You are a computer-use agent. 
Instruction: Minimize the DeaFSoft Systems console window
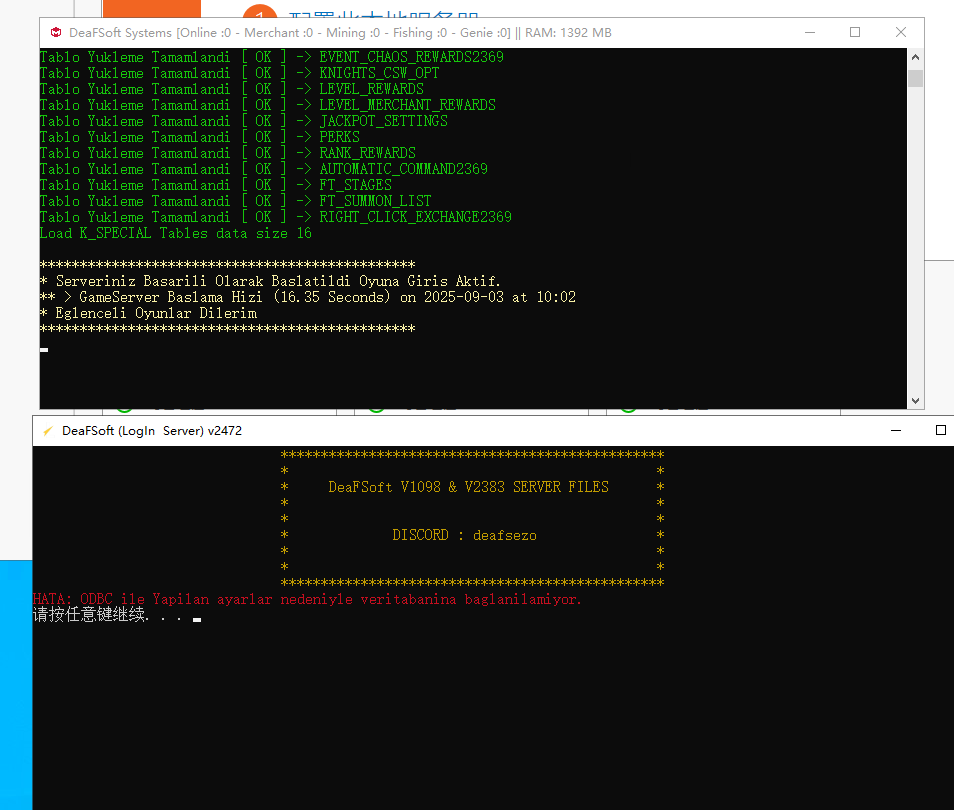click(810, 32)
